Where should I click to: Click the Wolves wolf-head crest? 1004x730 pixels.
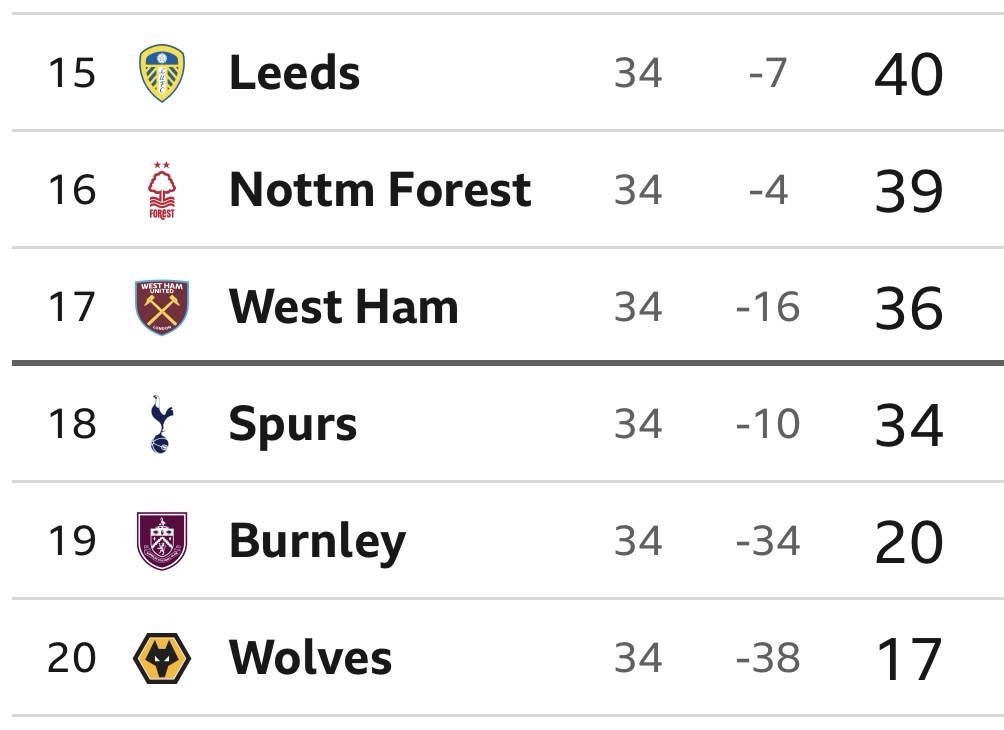[162, 658]
